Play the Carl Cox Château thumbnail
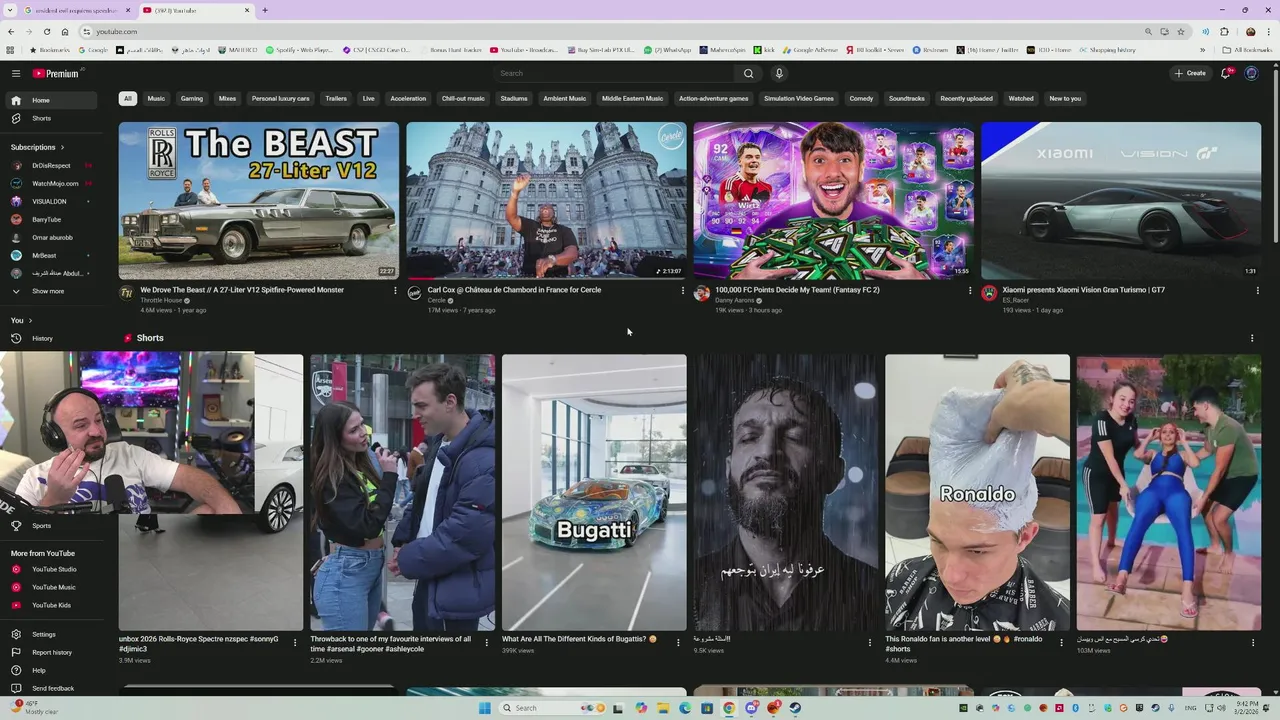Image resolution: width=1280 pixels, height=720 pixels. click(x=546, y=201)
